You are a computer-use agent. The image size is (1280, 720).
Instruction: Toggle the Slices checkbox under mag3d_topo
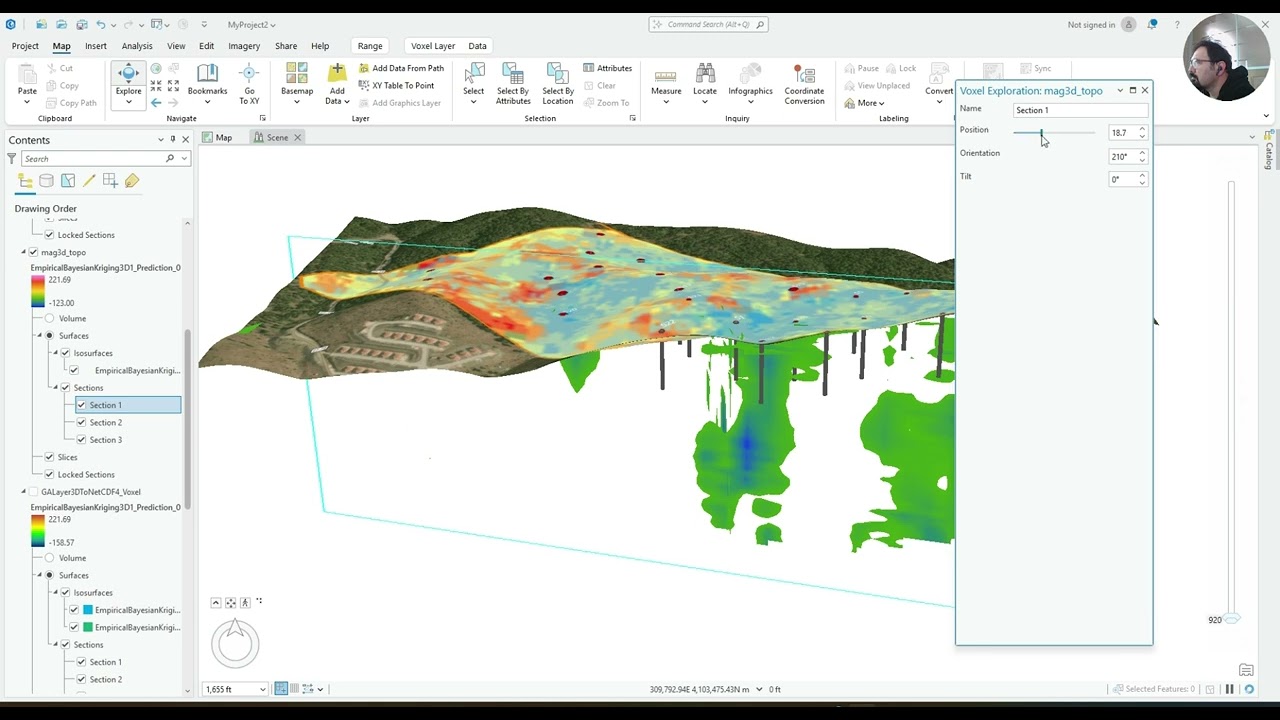click(50, 457)
